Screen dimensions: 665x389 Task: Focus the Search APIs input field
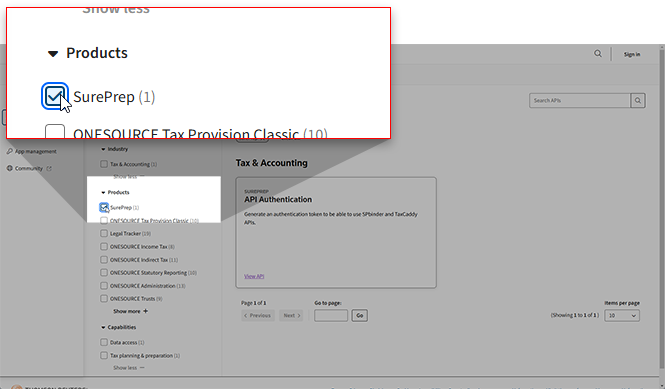pos(579,101)
